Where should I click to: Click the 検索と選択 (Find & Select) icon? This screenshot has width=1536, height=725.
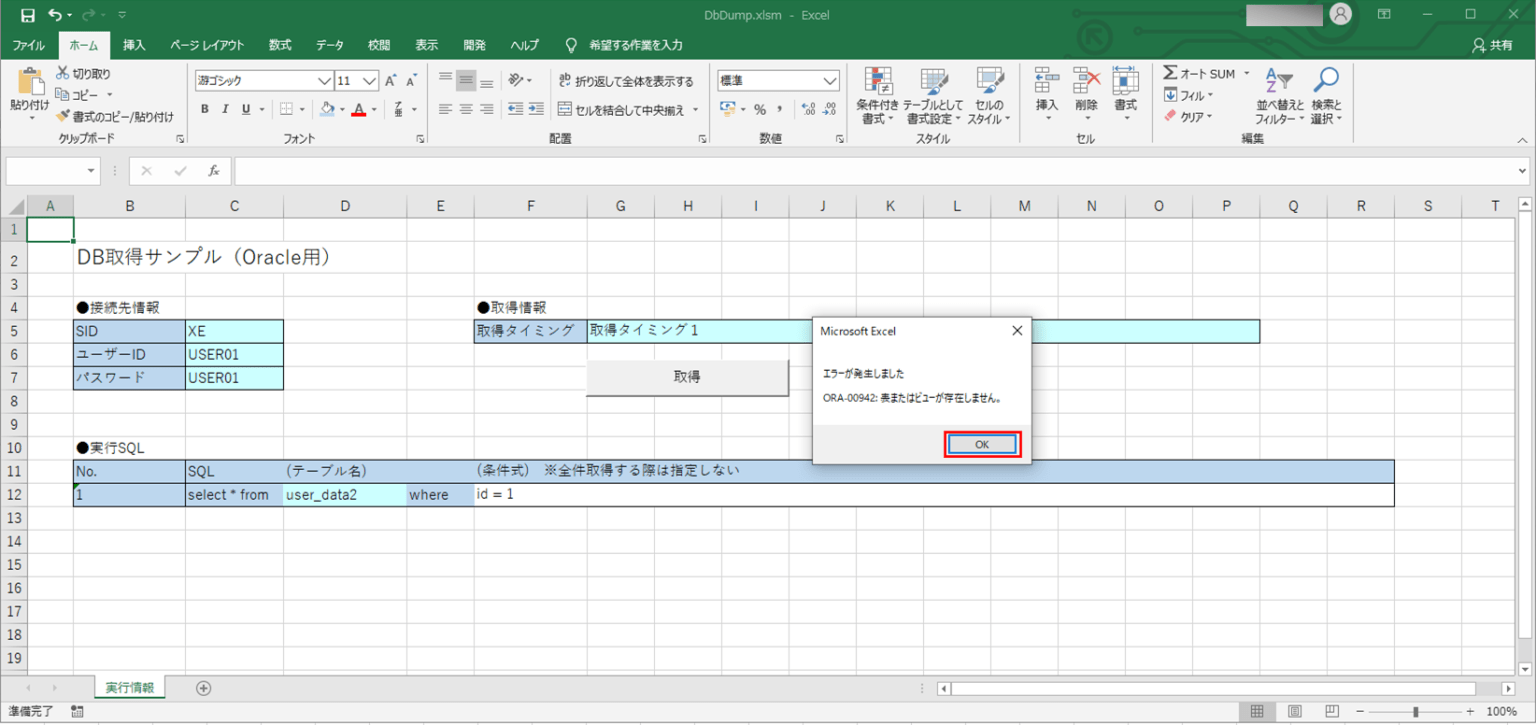[1327, 97]
